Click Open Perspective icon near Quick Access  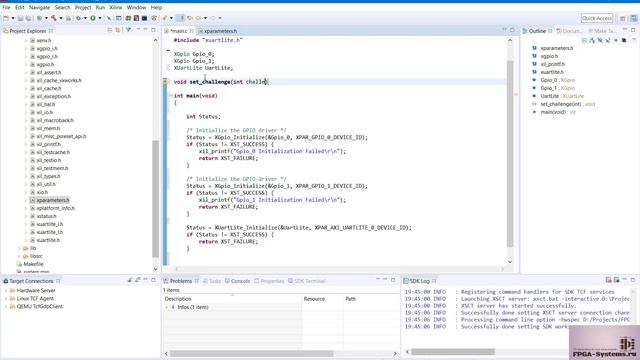point(622,18)
